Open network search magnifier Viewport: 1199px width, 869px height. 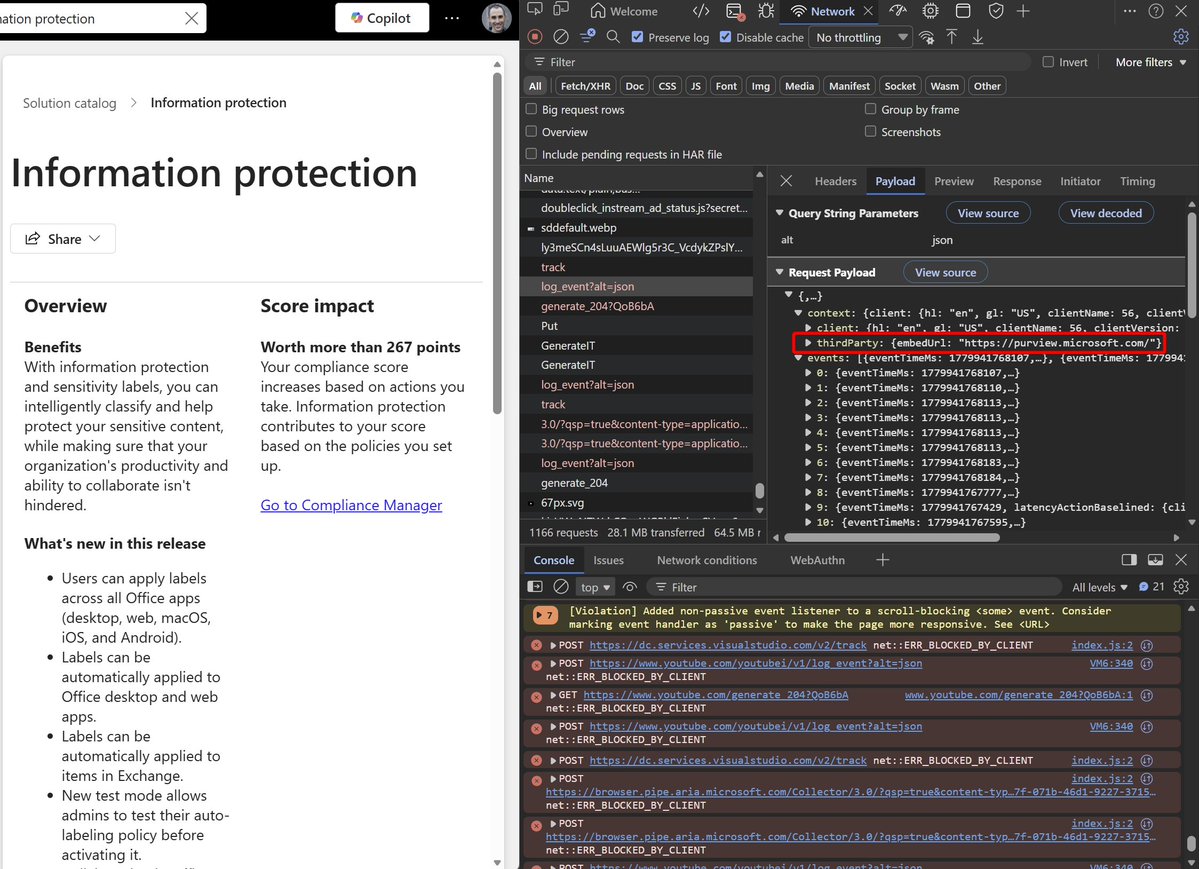pos(613,37)
